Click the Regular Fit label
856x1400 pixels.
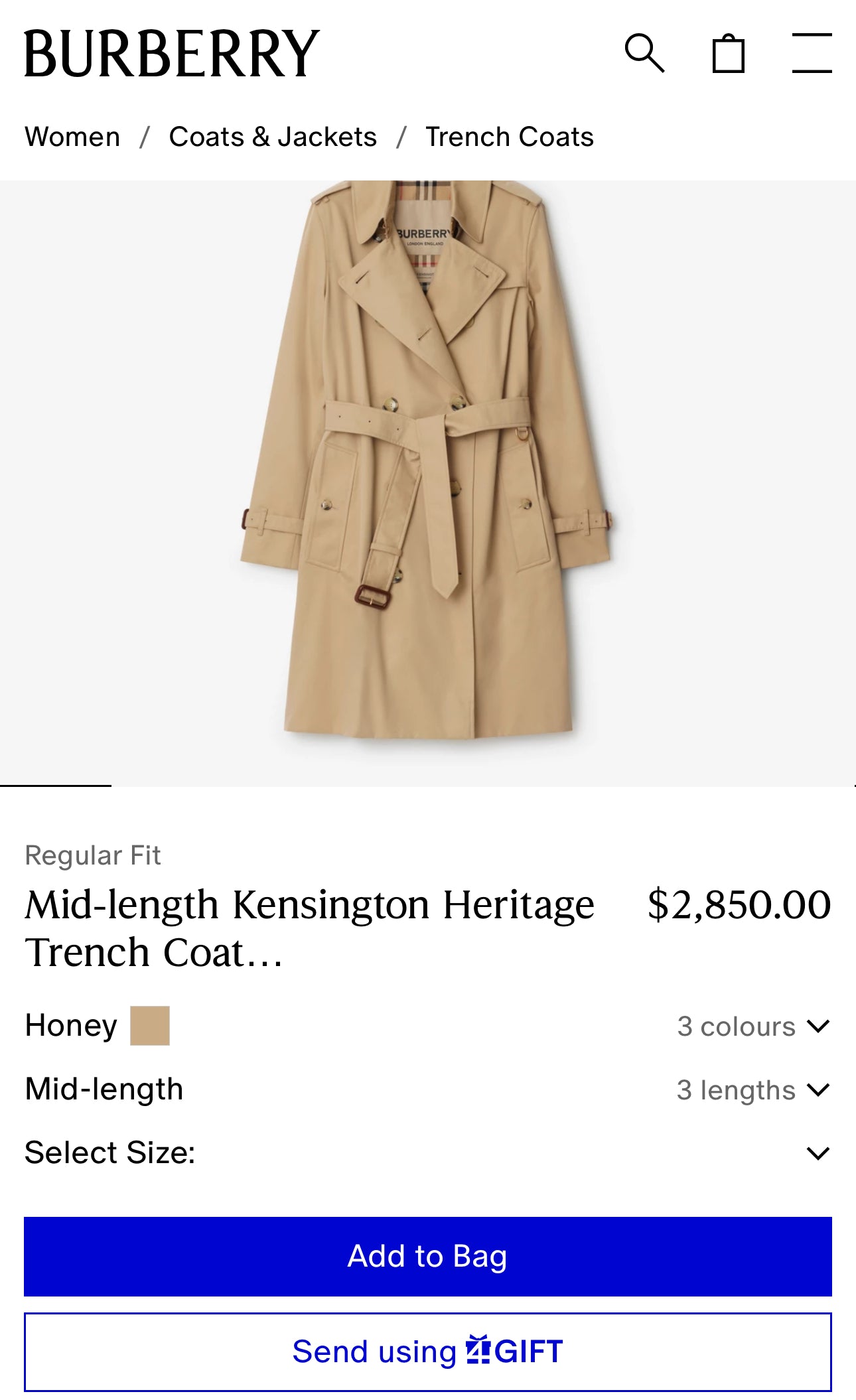(x=93, y=855)
